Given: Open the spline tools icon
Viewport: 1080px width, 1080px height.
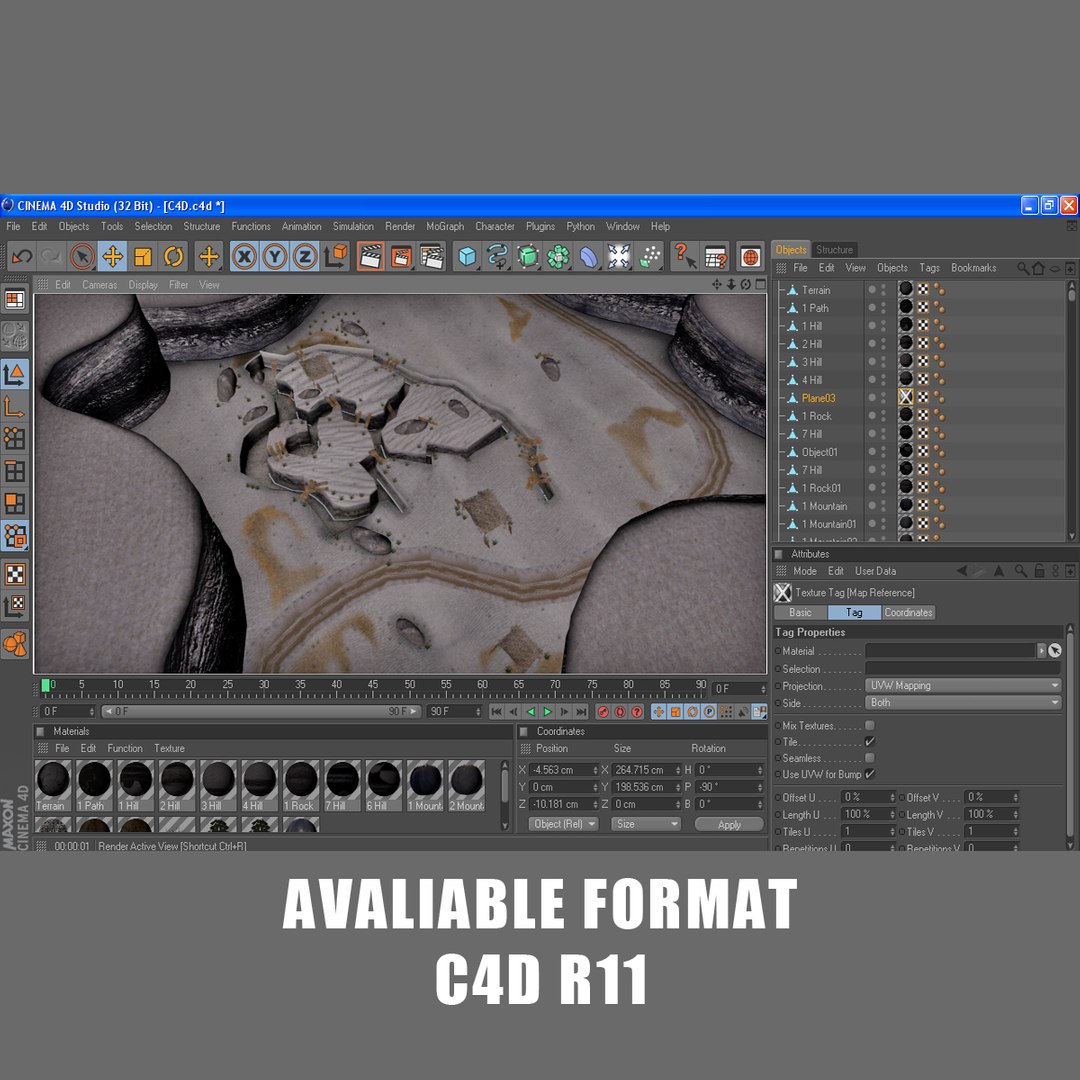Looking at the screenshot, I should click(x=497, y=257).
